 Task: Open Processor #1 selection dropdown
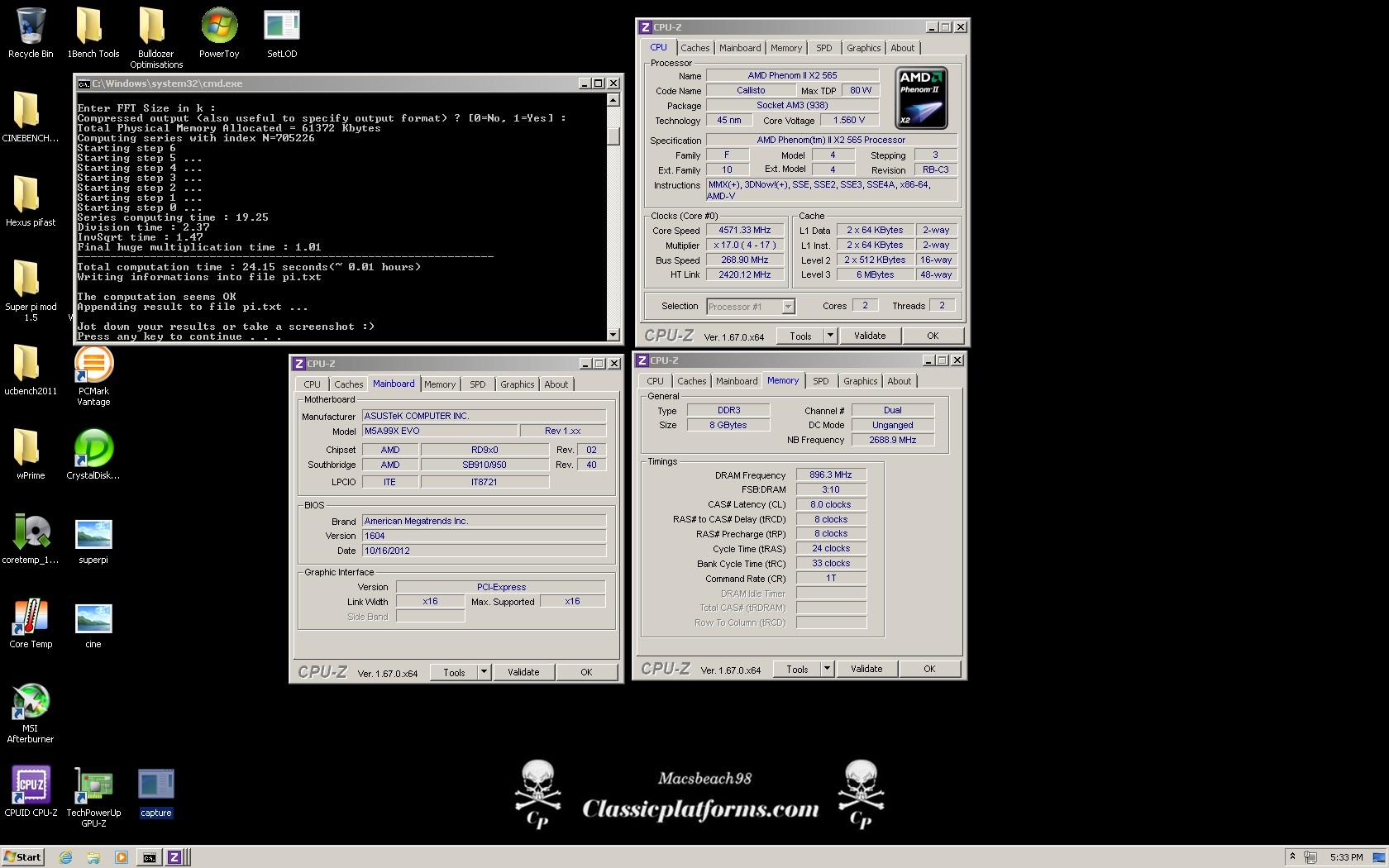pyautogui.click(x=751, y=307)
